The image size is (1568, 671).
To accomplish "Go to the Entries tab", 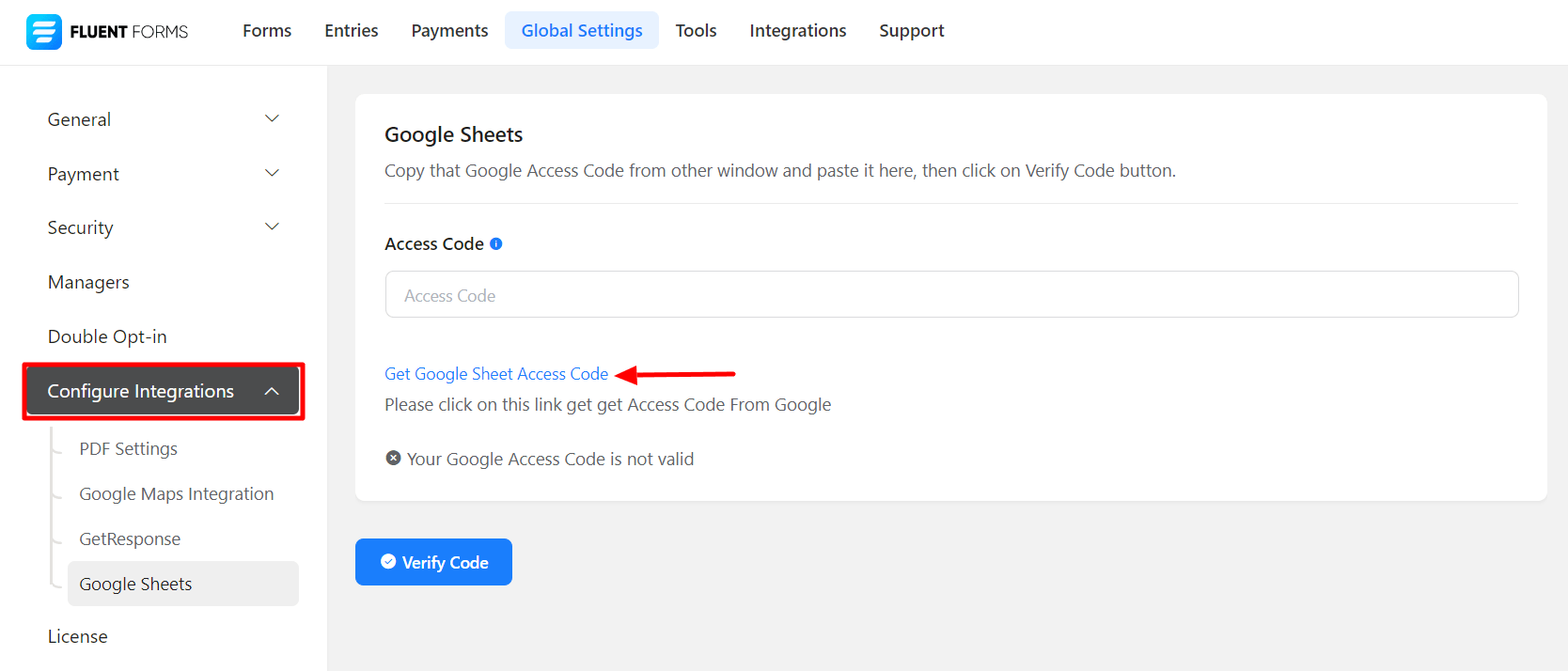I will click(352, 31).
